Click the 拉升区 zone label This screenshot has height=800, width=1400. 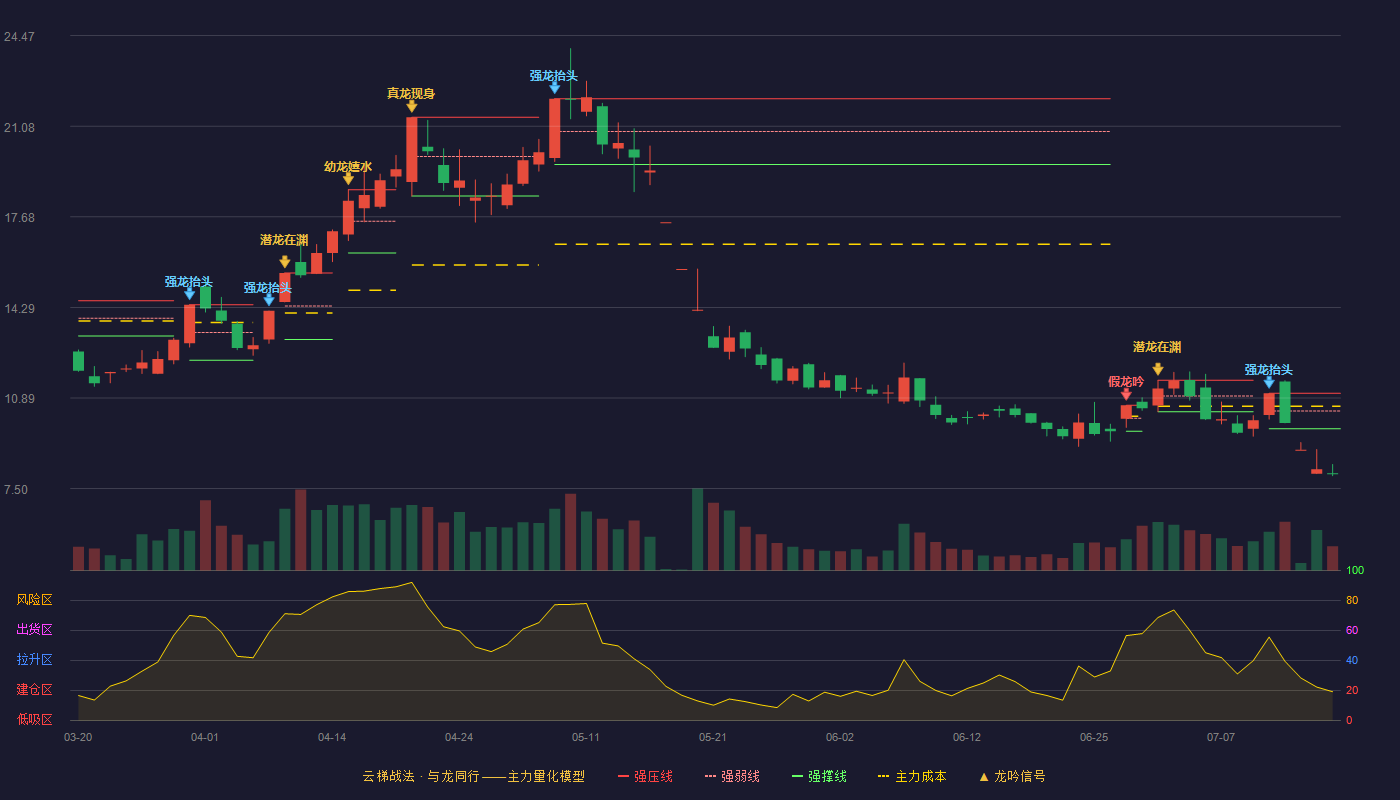[34, 660]
